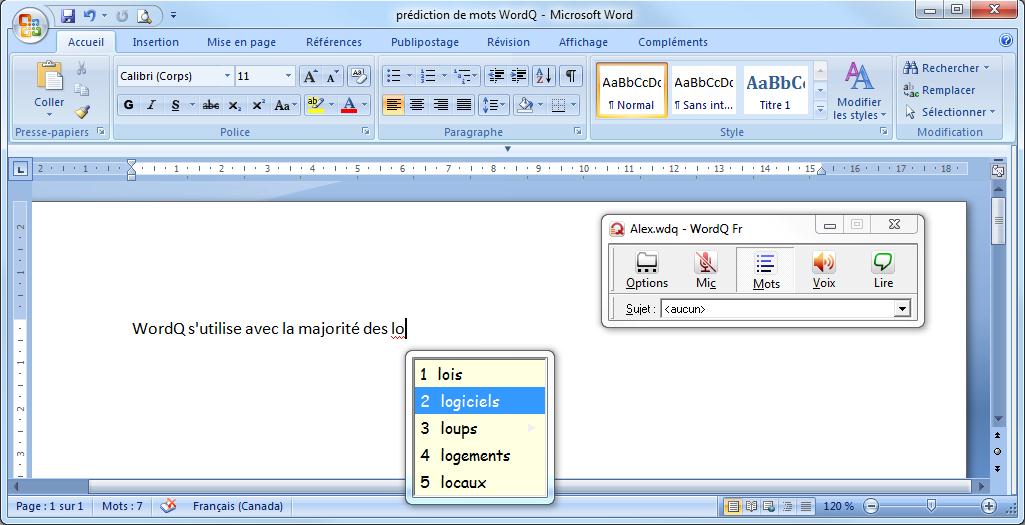Toggle bold (G) formatting
This screenshot has width=1025, height=525.
[128, 105]
